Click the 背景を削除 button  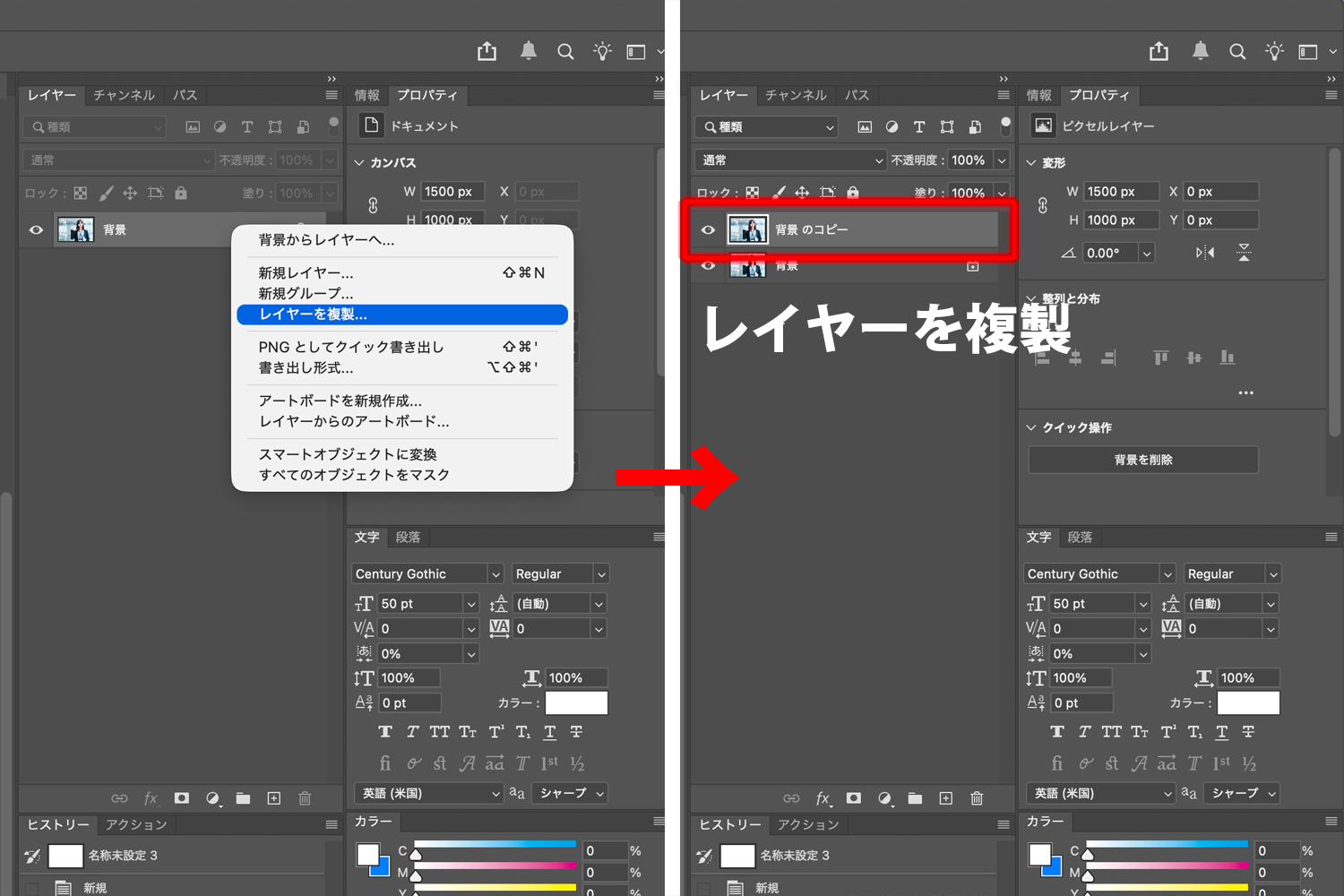point(1142,460)
